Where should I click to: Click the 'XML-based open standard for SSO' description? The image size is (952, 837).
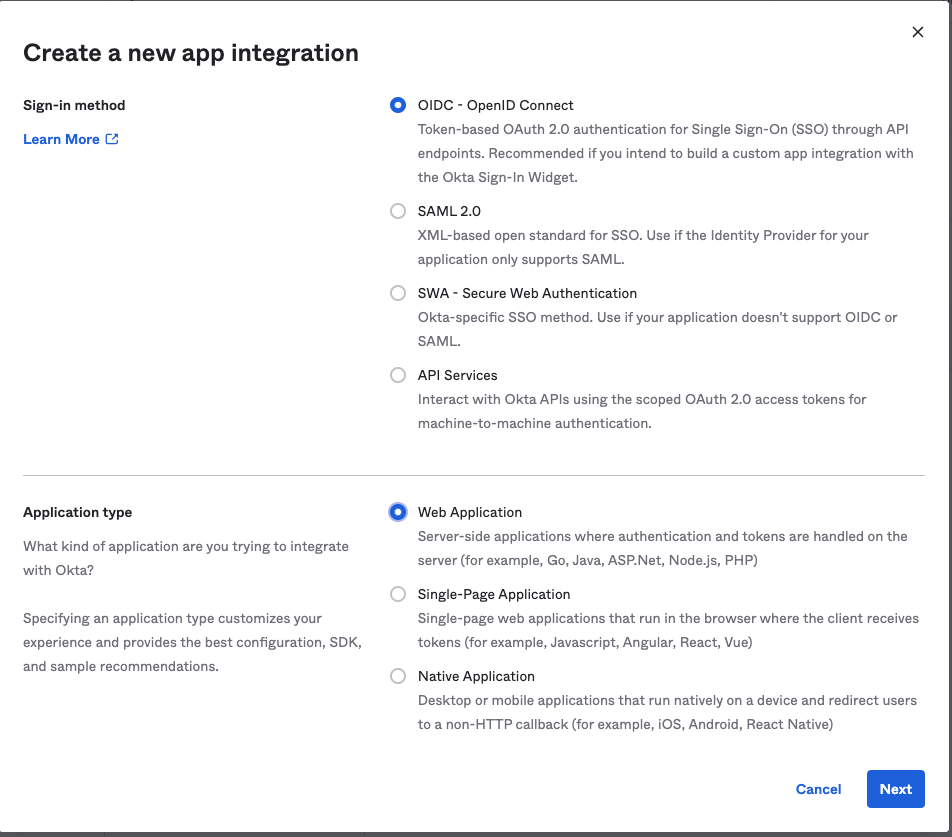pos(643,247)
